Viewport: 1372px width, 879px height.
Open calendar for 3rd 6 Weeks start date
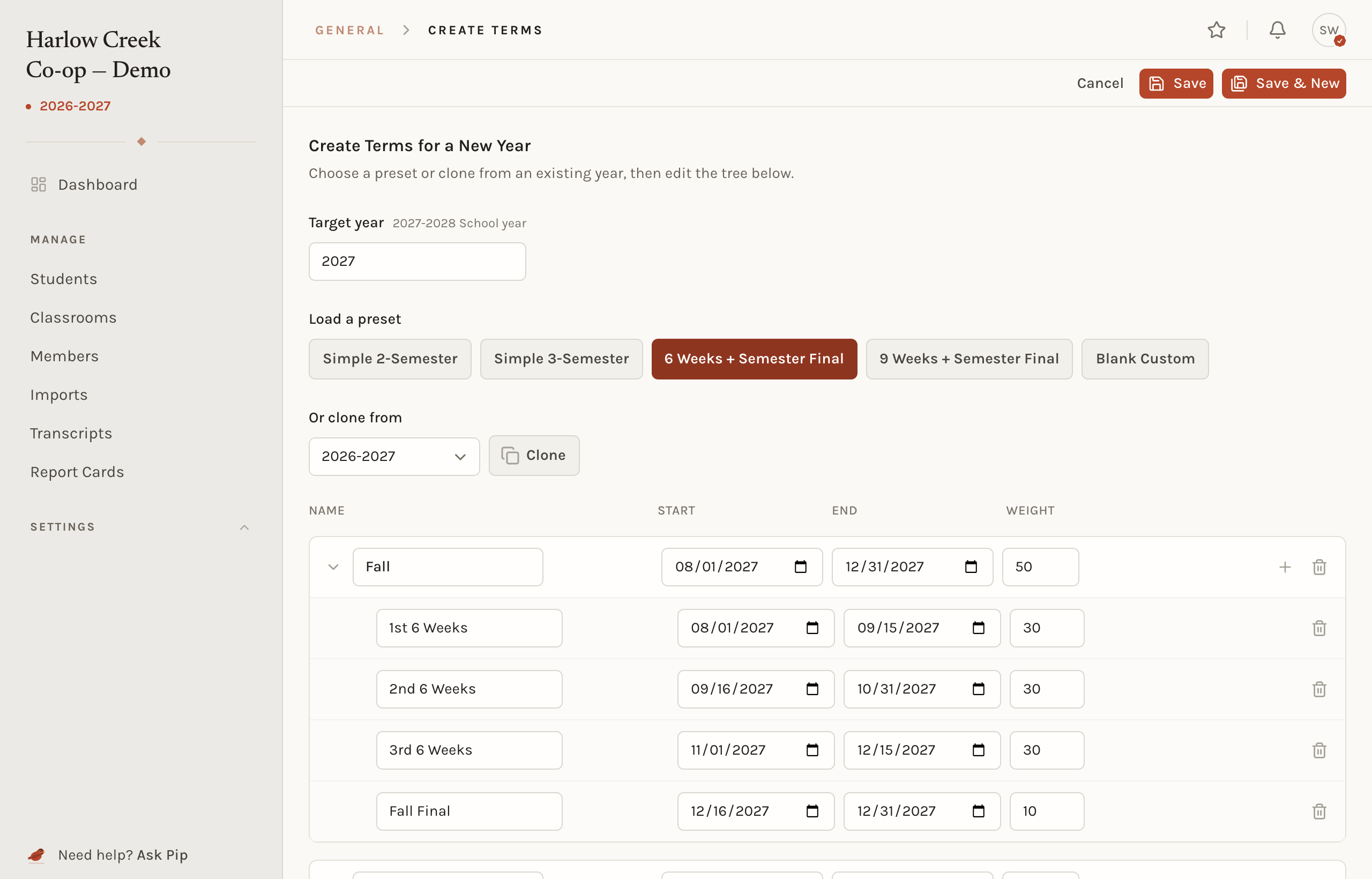[x=812, y=750]
